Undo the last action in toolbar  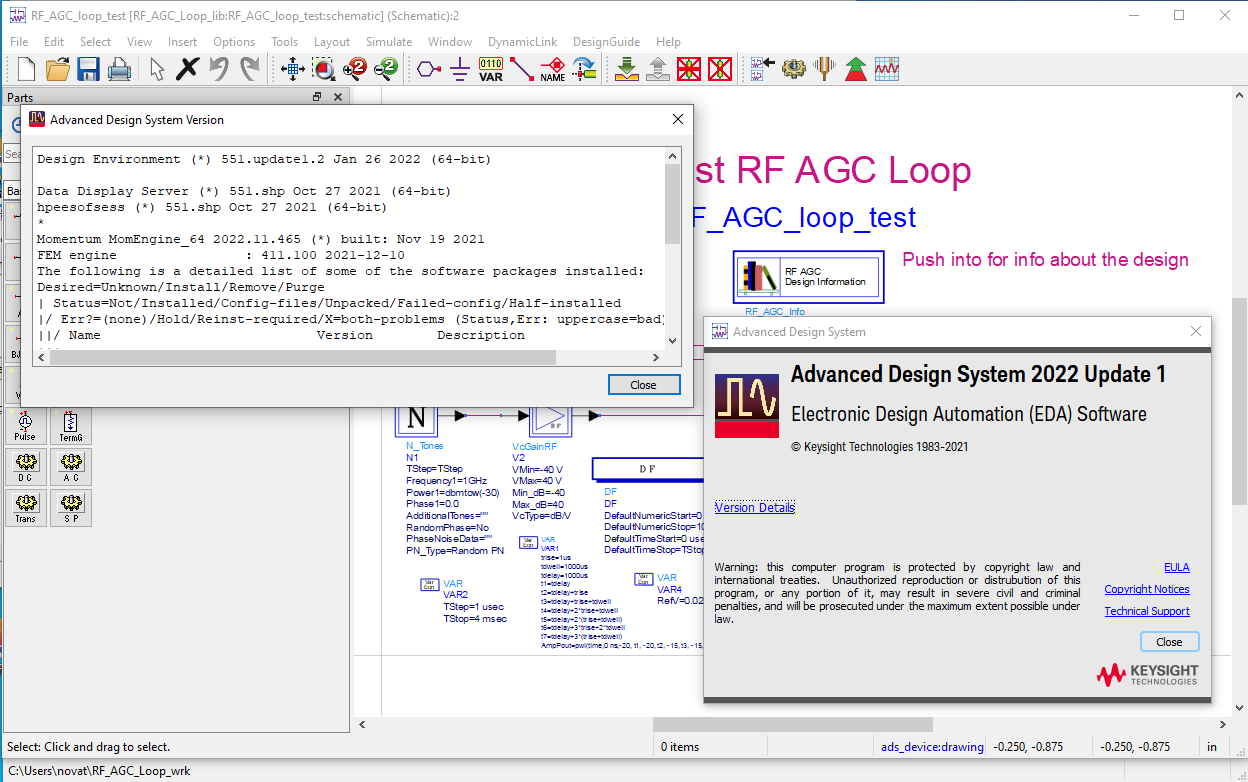point(218,69)
